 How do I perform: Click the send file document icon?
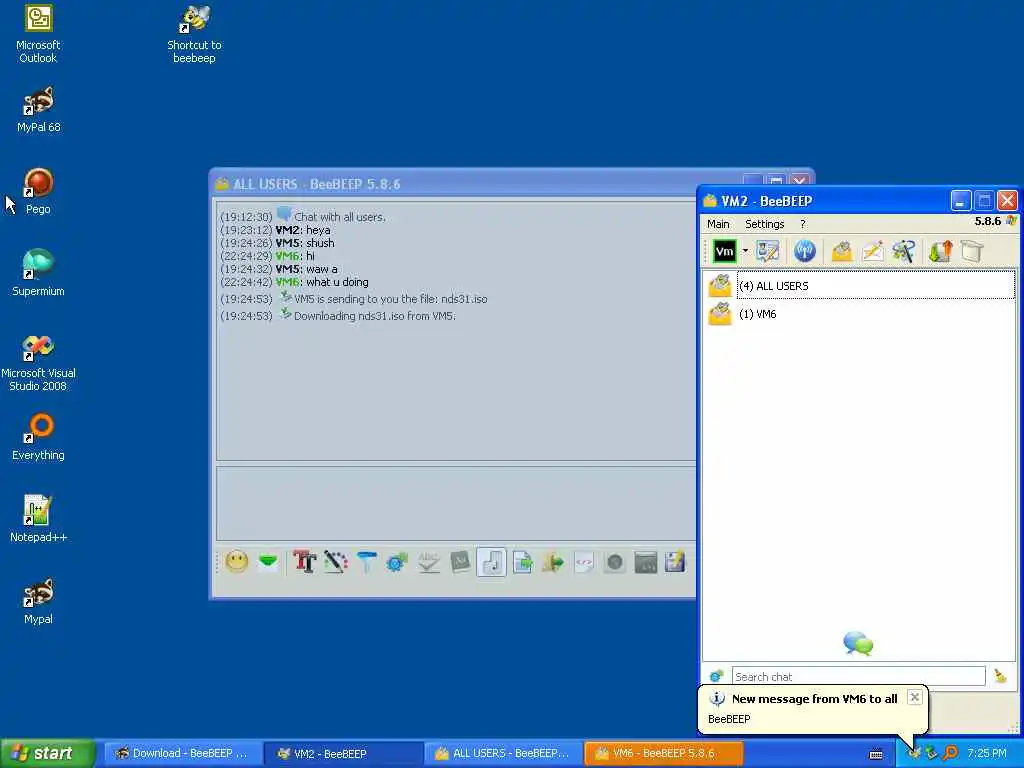(x=522, y=562)
